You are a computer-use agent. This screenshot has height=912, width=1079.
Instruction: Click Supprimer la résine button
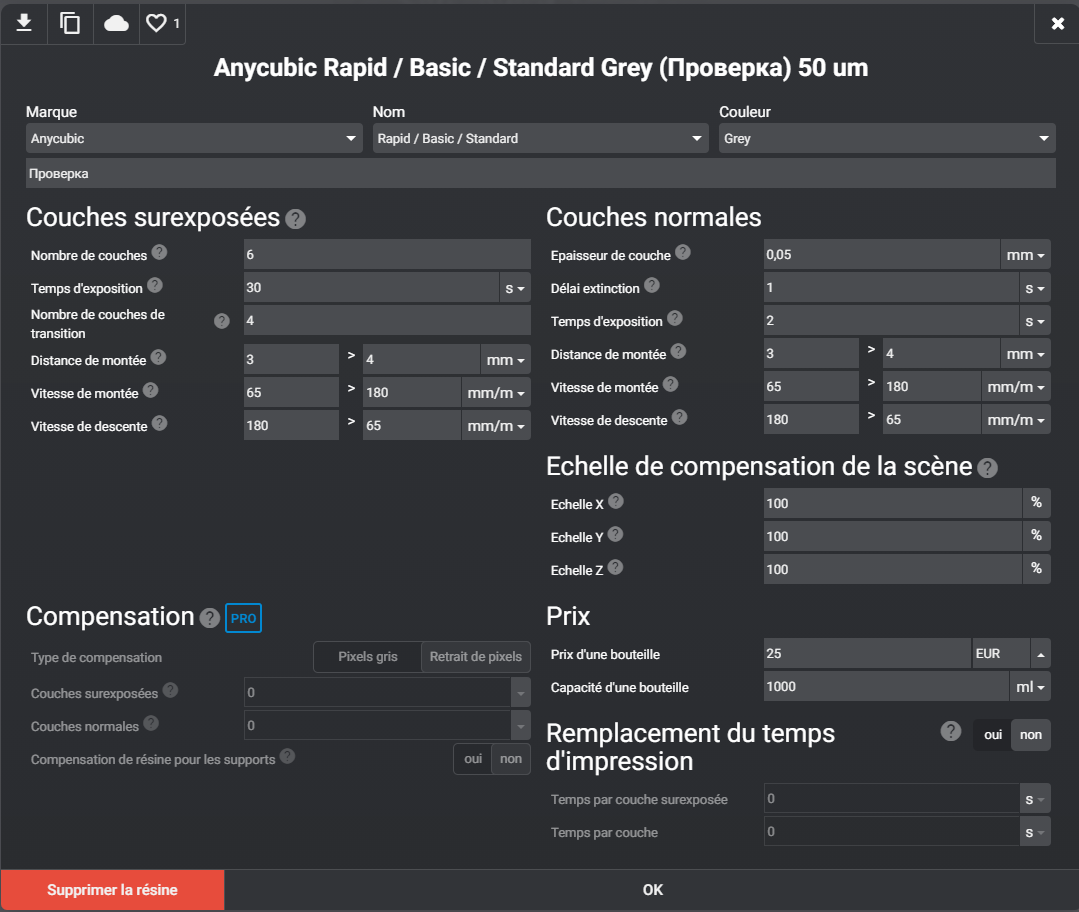[112, 890]
